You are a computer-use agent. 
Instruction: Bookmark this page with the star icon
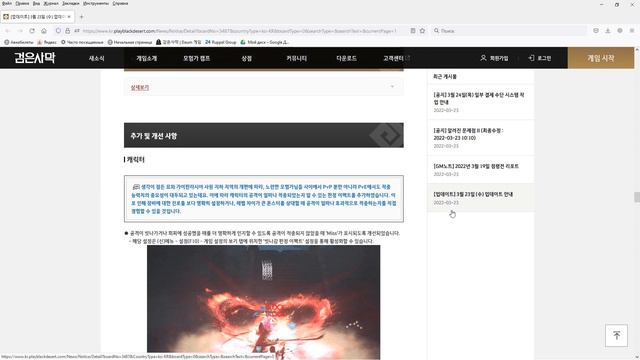click(x=422, y=31)
